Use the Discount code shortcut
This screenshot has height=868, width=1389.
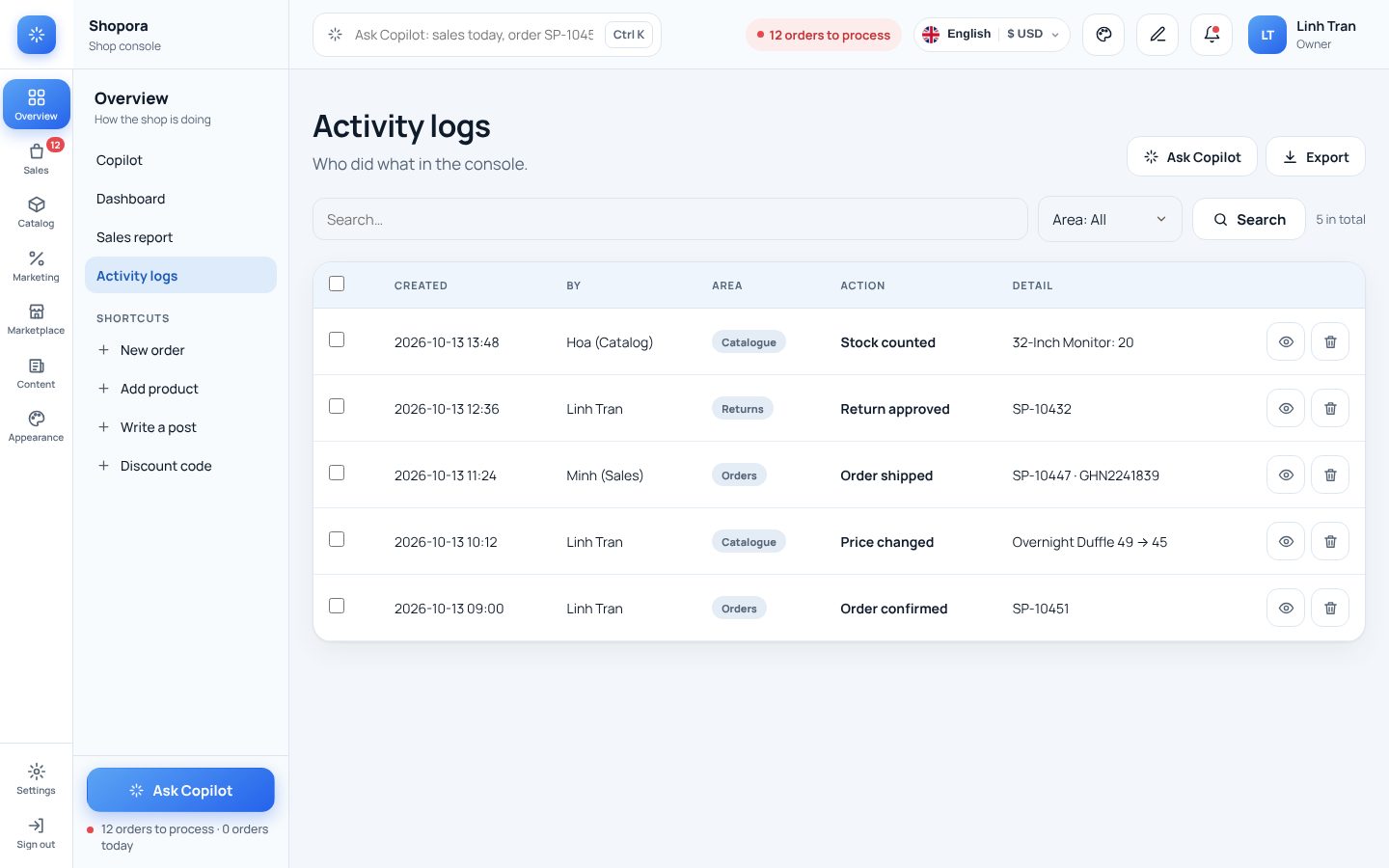tap(180, 466)
